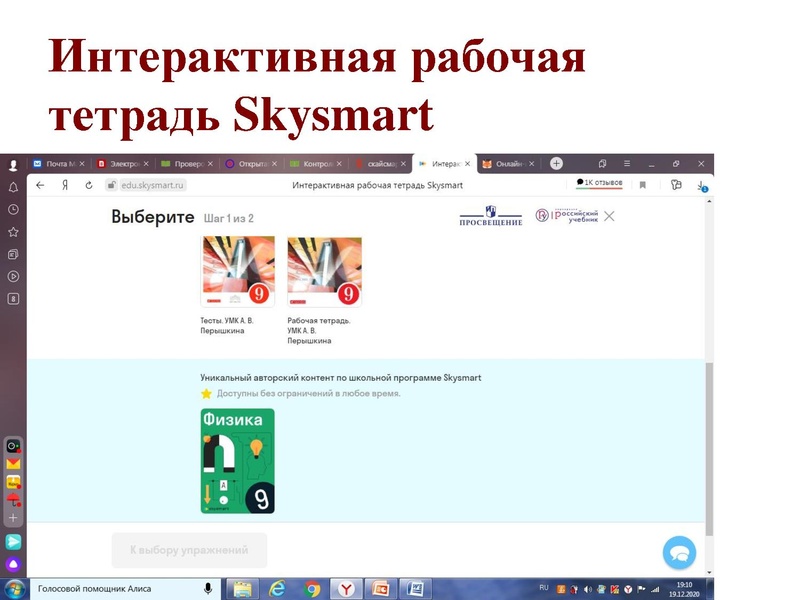The height and width of the screenshot is (600, 800).
Task: Open the browser menu with three lines
Action: (x=627, y=163)
